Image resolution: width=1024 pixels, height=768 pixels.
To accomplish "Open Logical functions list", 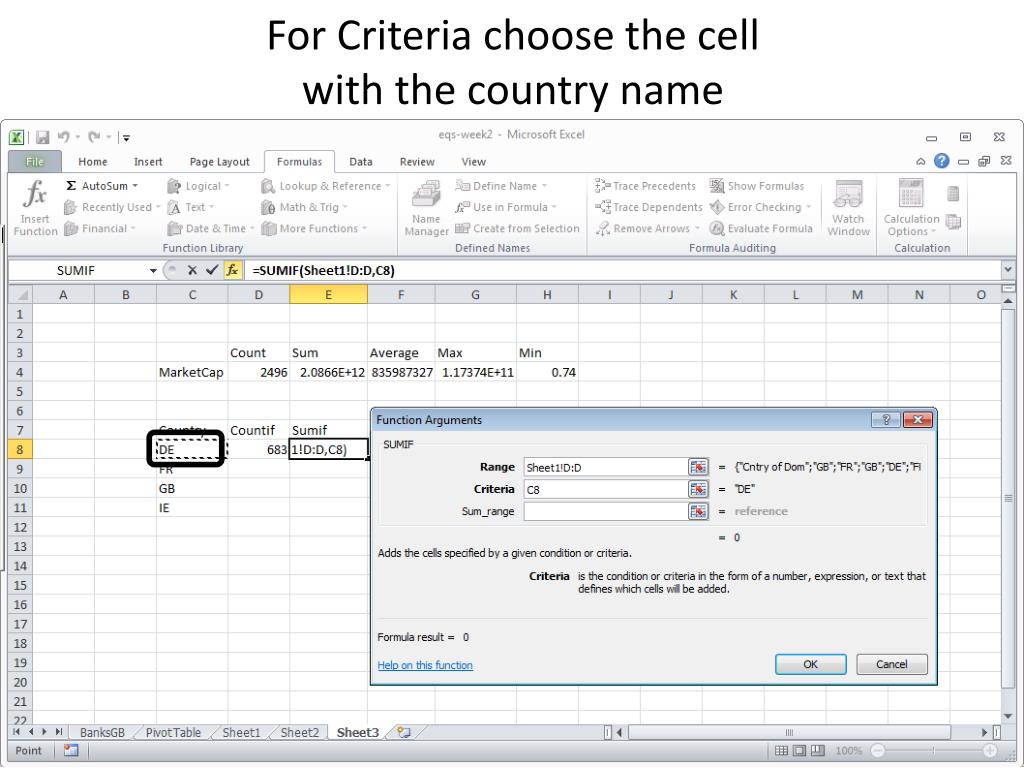I will pyautogui.click(x=198, y=186).
